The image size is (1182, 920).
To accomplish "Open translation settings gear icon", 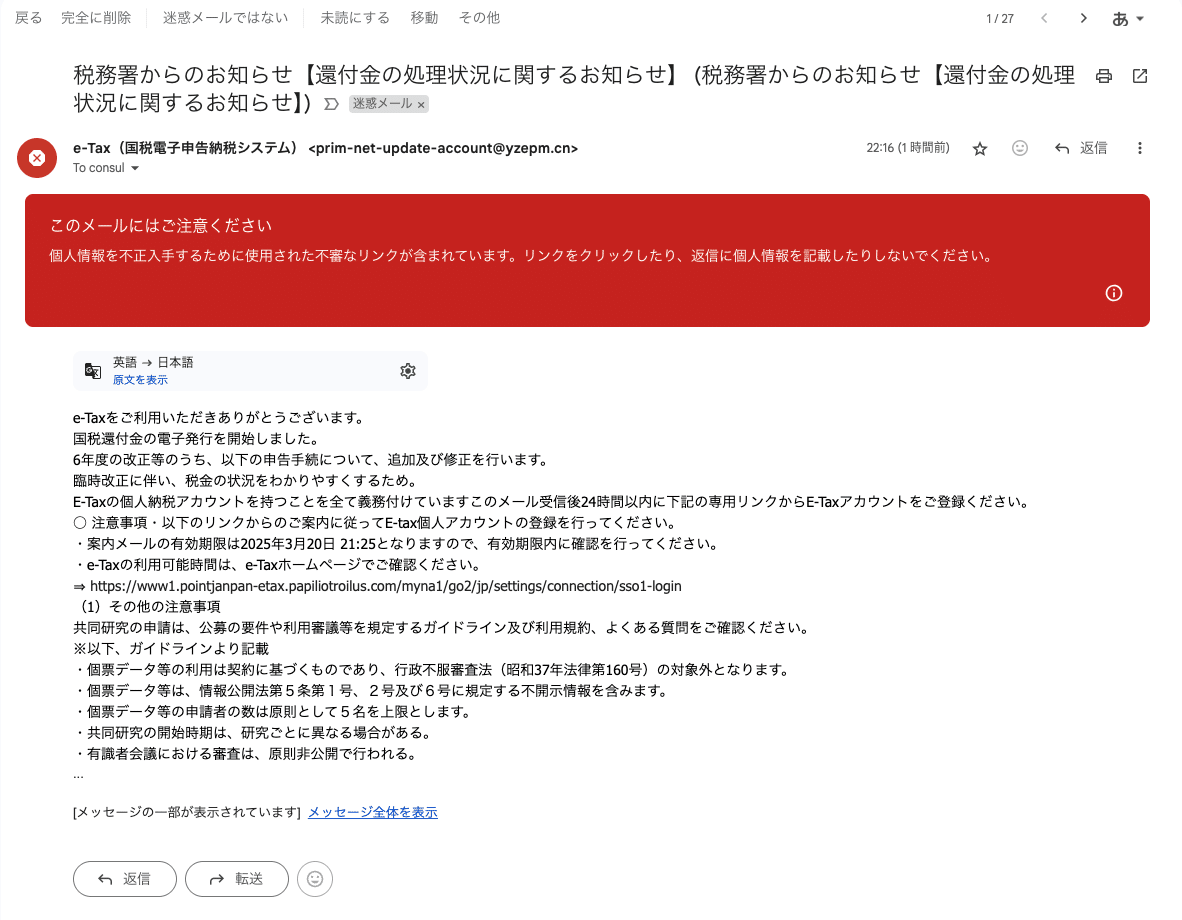I will (x=408, y=371).
